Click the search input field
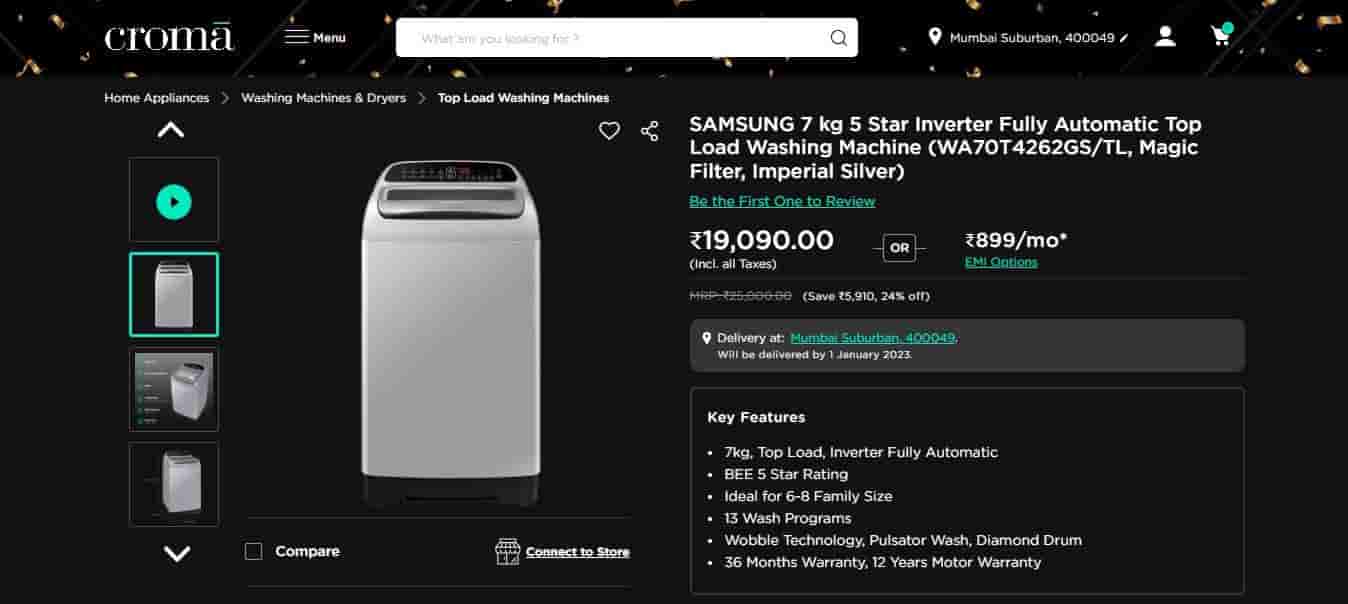 coord(600,37)
